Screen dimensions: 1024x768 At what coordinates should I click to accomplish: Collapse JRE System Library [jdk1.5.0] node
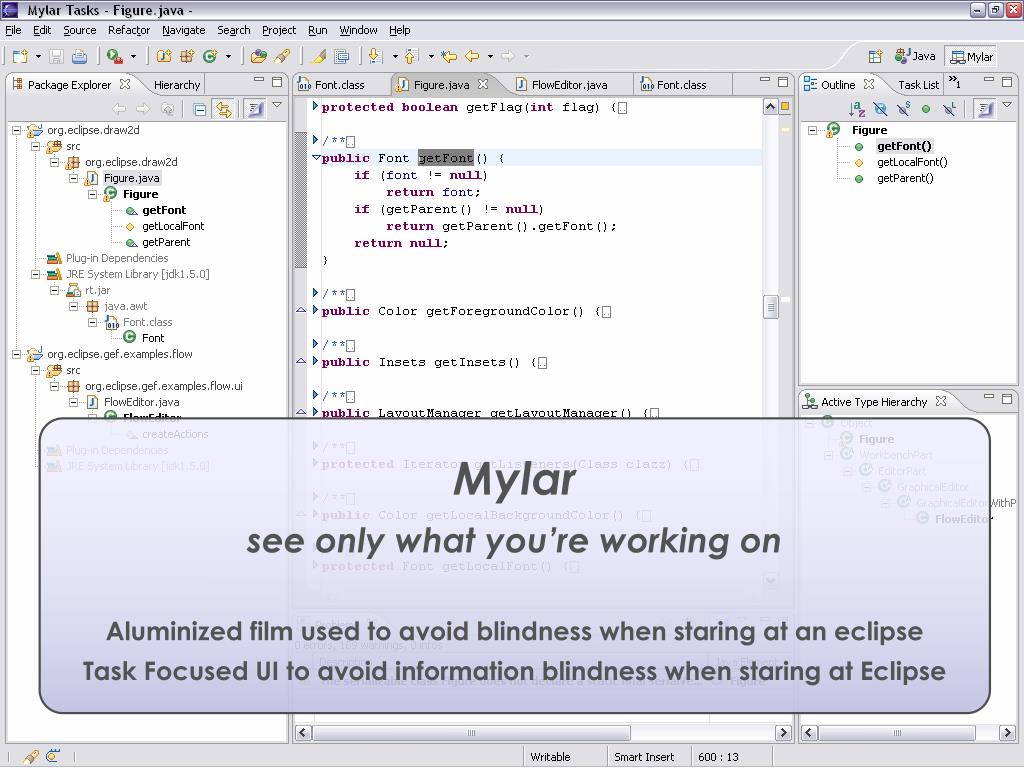36,274
